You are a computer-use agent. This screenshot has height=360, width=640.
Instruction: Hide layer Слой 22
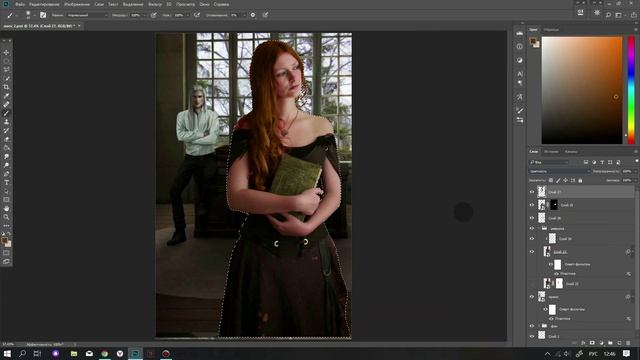[x=532, y=252]
